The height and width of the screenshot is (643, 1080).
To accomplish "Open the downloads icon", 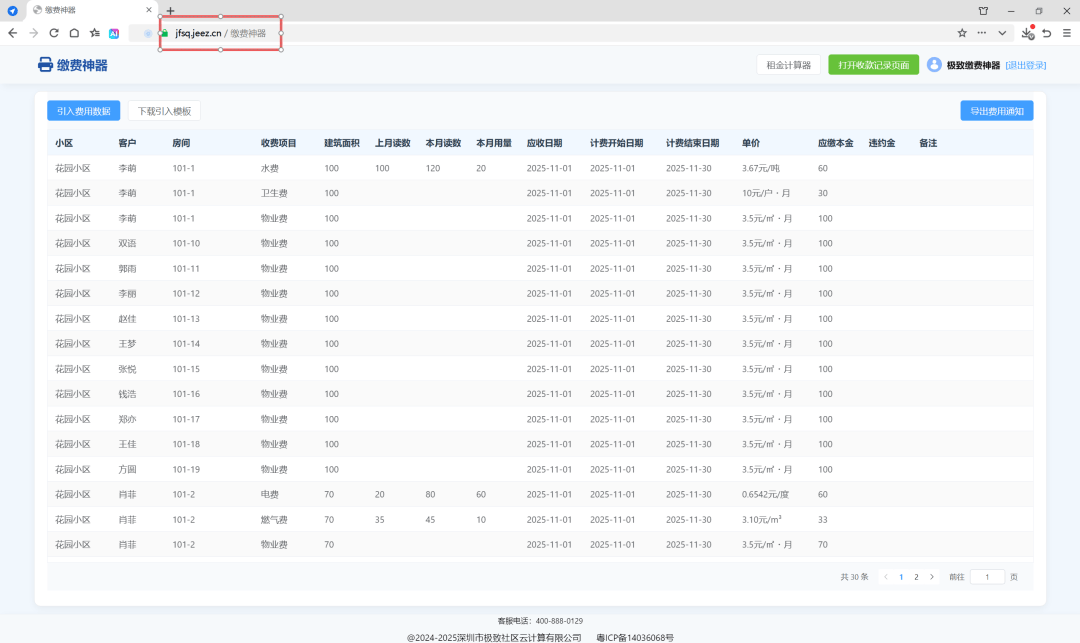I will (1027, 33).
